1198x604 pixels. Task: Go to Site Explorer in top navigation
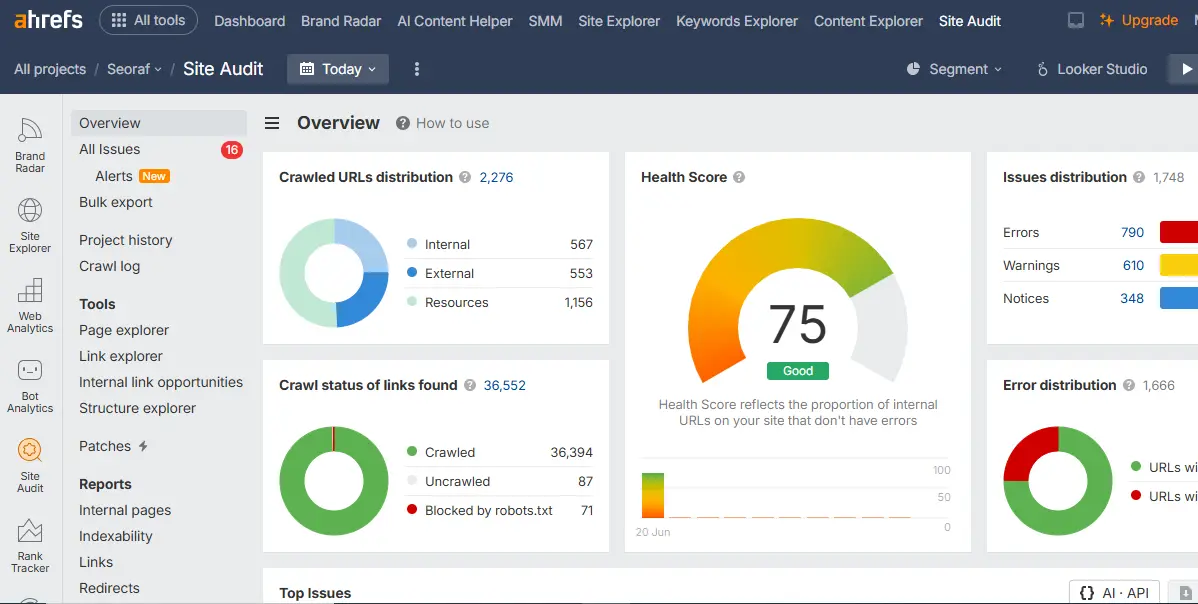[619, 21]
